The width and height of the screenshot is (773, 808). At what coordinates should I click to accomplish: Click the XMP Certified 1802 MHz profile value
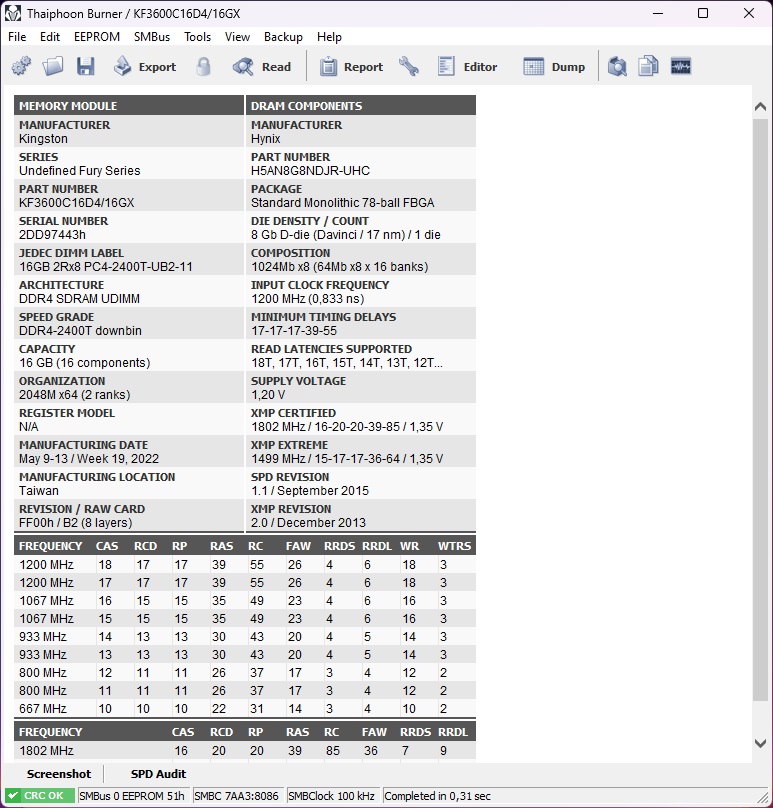click(347, 427)
